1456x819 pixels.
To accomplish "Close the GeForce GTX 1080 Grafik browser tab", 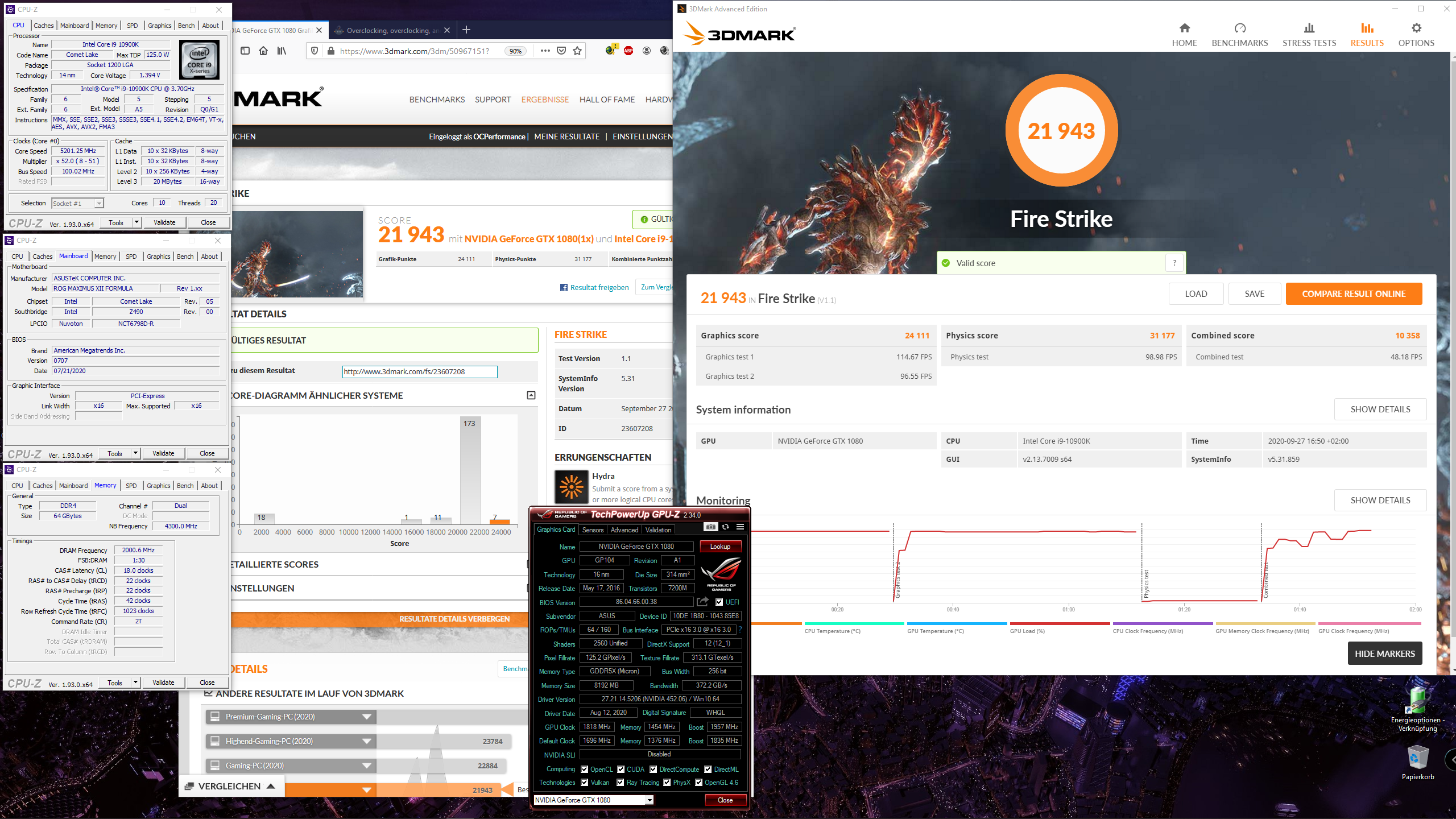I will (319, 30).
